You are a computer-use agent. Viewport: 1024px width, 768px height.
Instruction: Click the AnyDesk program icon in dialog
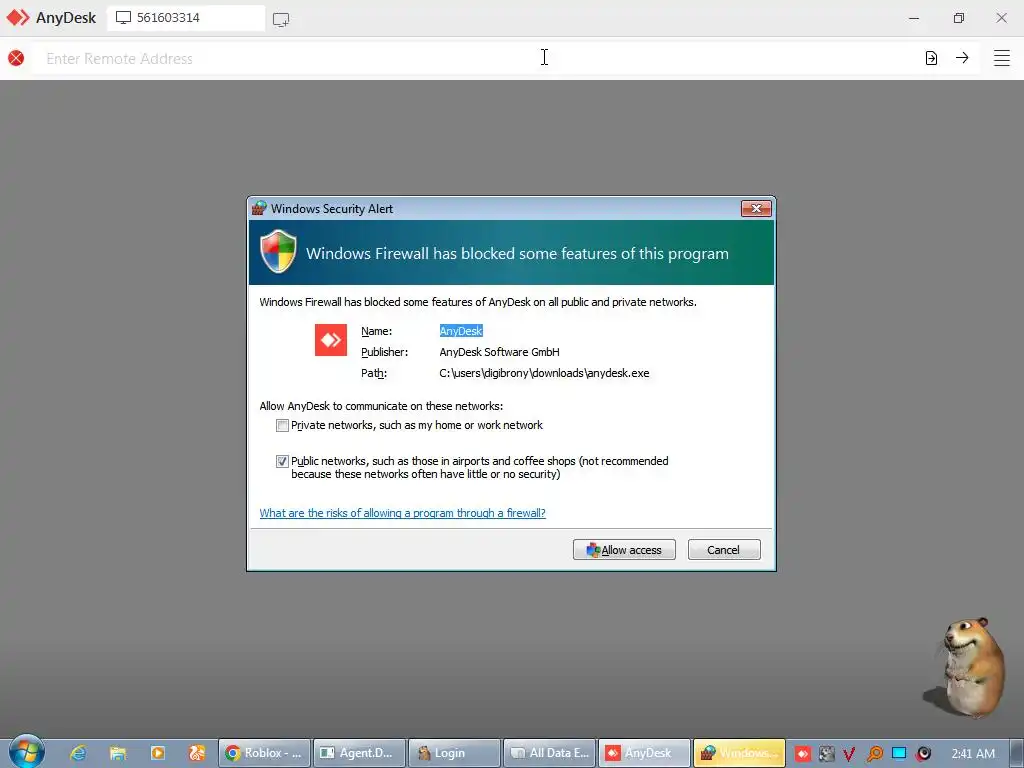coord(331,340)
